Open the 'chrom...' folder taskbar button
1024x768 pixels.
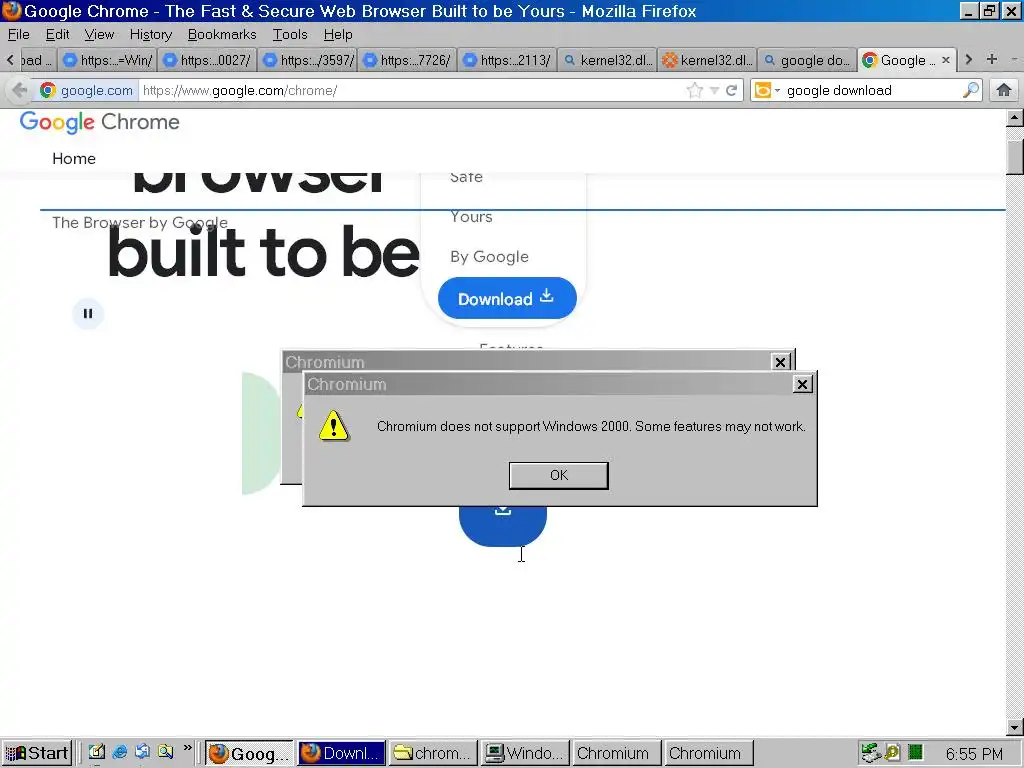(434, 754)
